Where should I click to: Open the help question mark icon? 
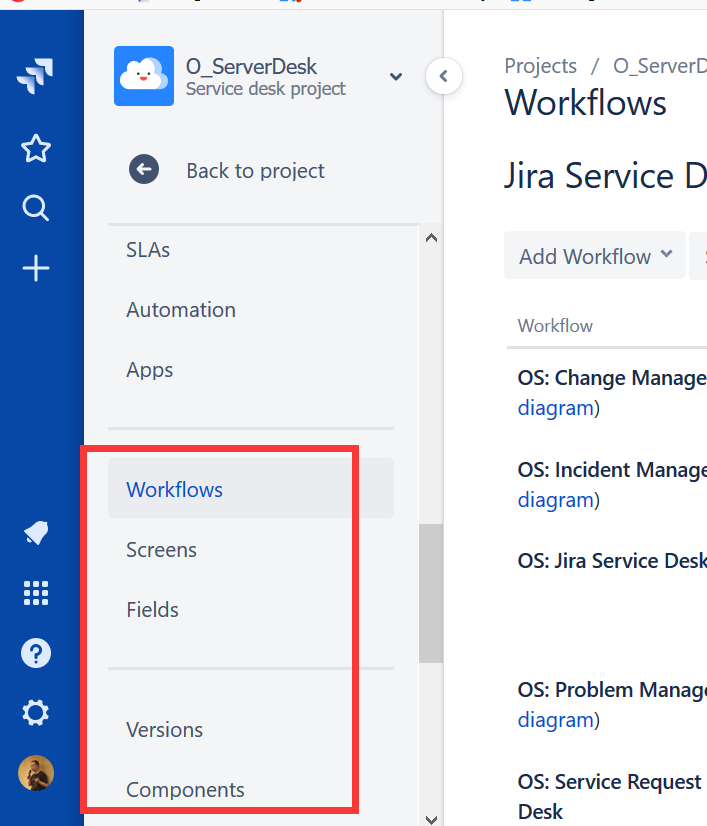36,653
